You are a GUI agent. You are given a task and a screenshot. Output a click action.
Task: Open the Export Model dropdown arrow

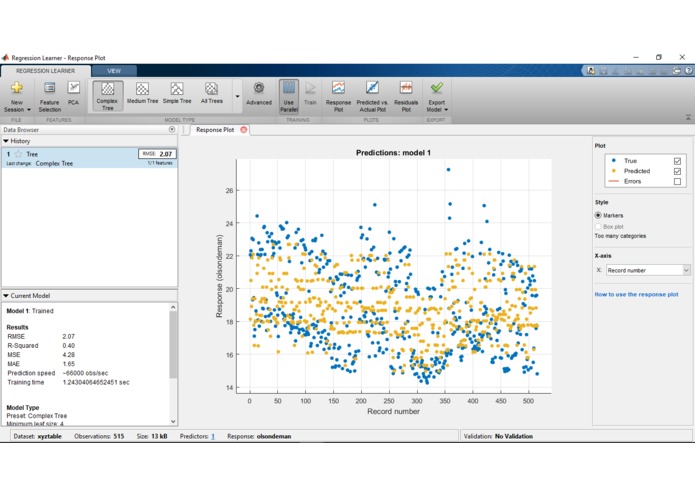[x=446, y=109]
